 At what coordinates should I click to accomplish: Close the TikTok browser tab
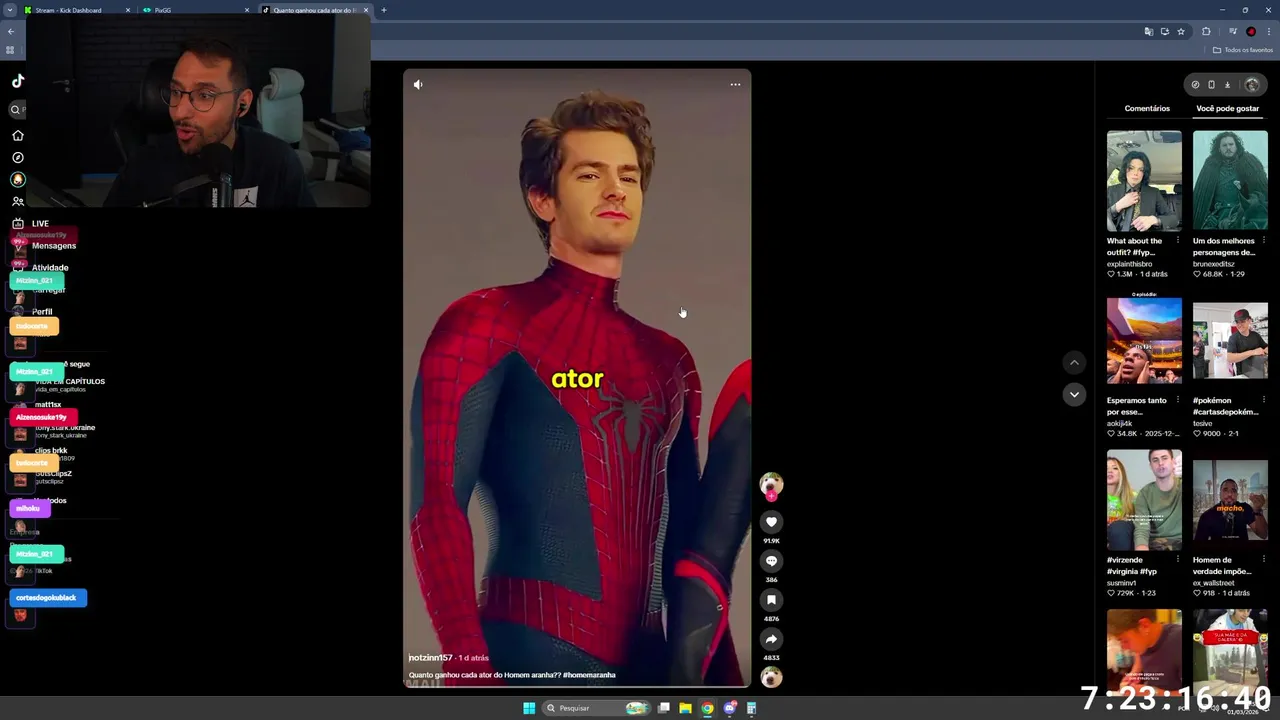click(x=365, y=10)
